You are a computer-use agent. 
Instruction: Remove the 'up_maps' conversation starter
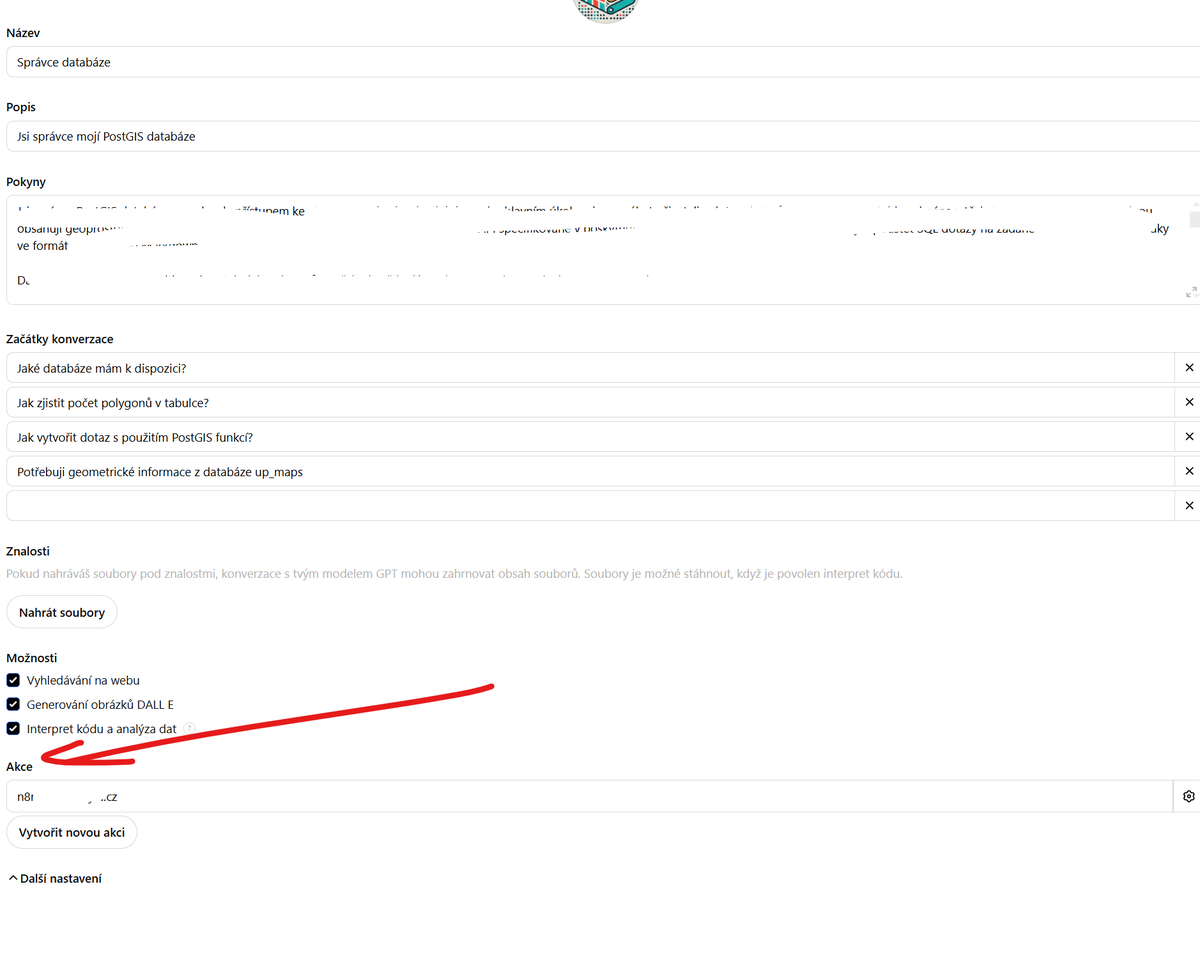(1189, 471)
